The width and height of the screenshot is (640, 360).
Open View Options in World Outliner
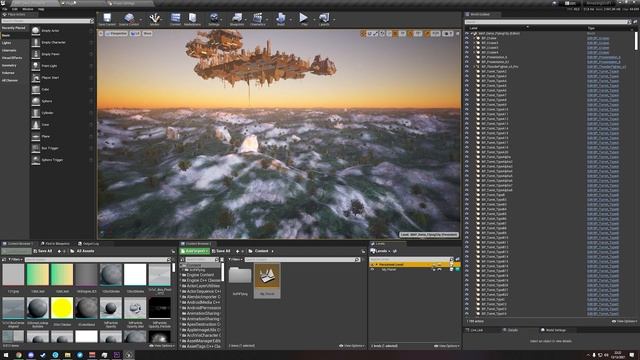point(624,321)
